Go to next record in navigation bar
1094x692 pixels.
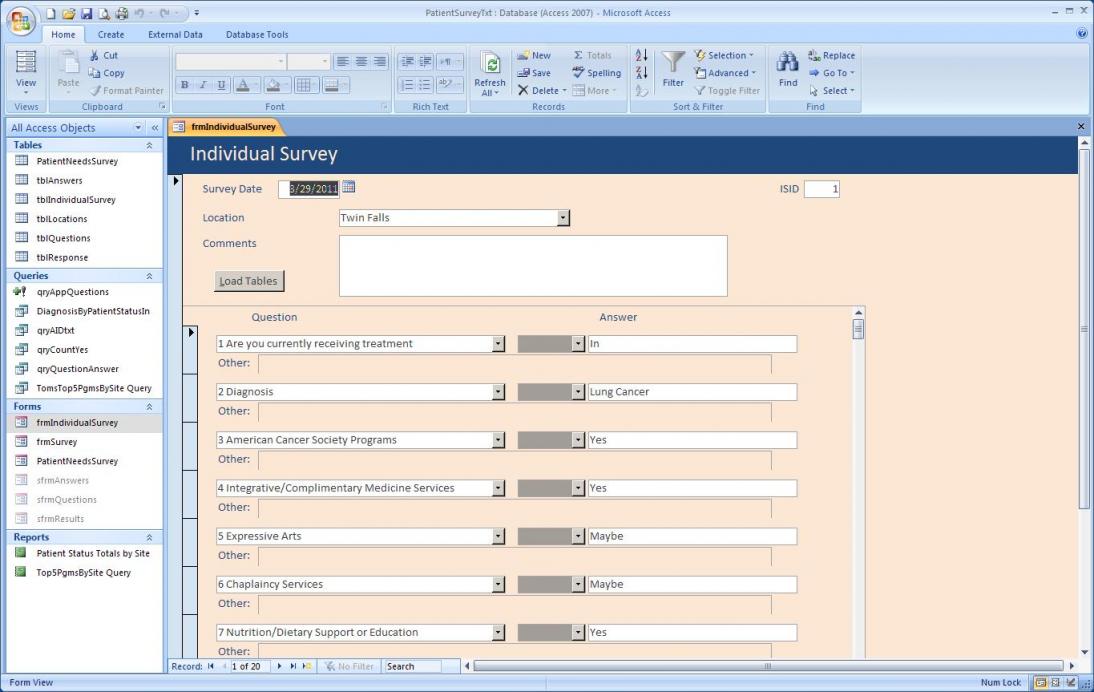click(x=280, y=666)
